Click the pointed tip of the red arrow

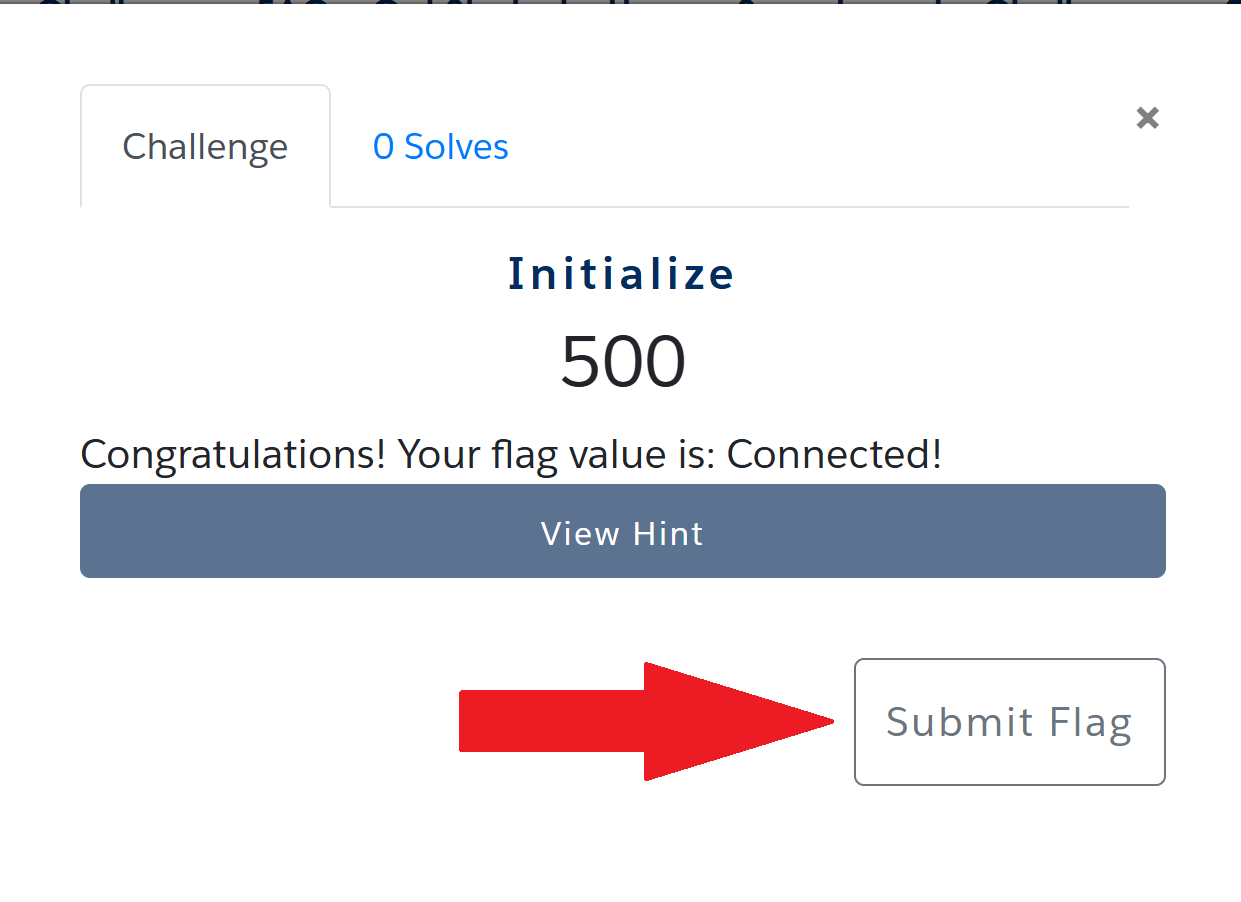[820, 721]
